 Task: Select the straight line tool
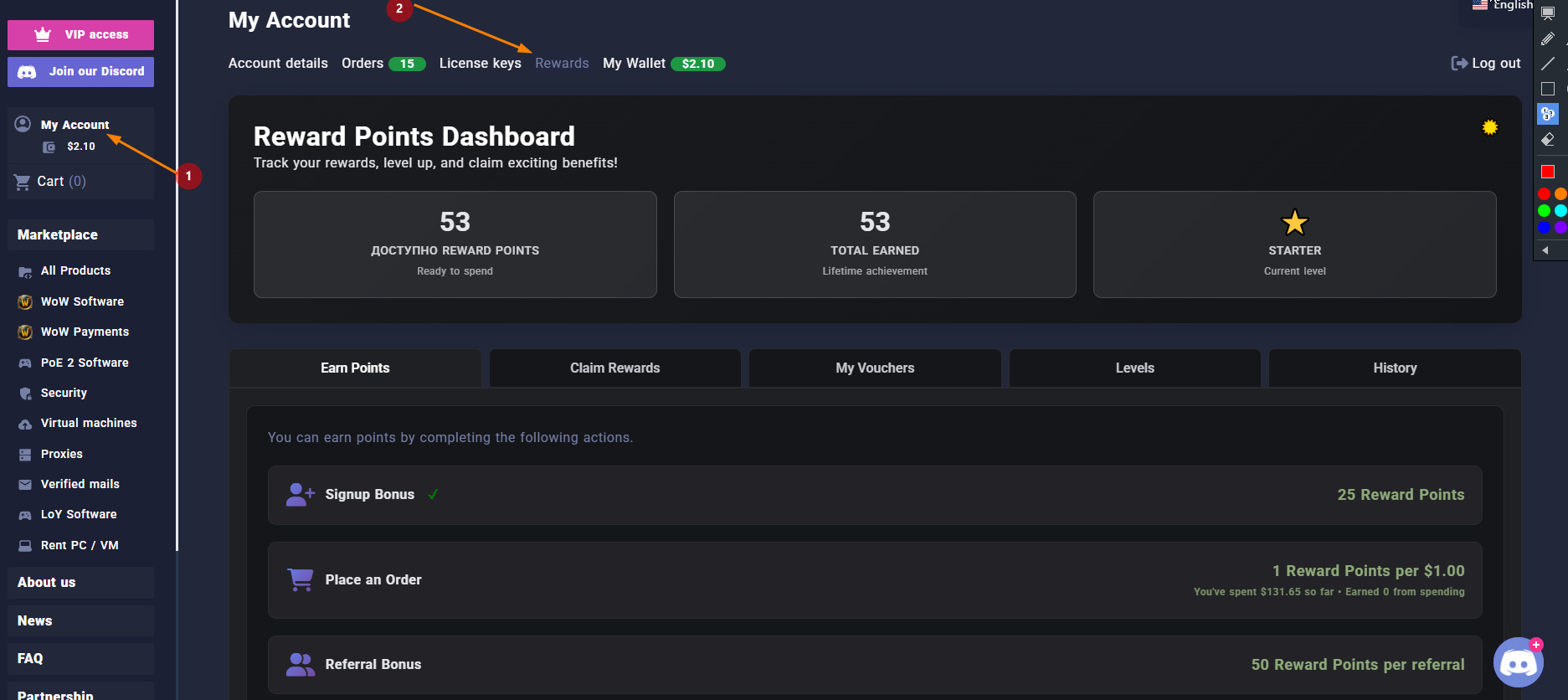1548,64
